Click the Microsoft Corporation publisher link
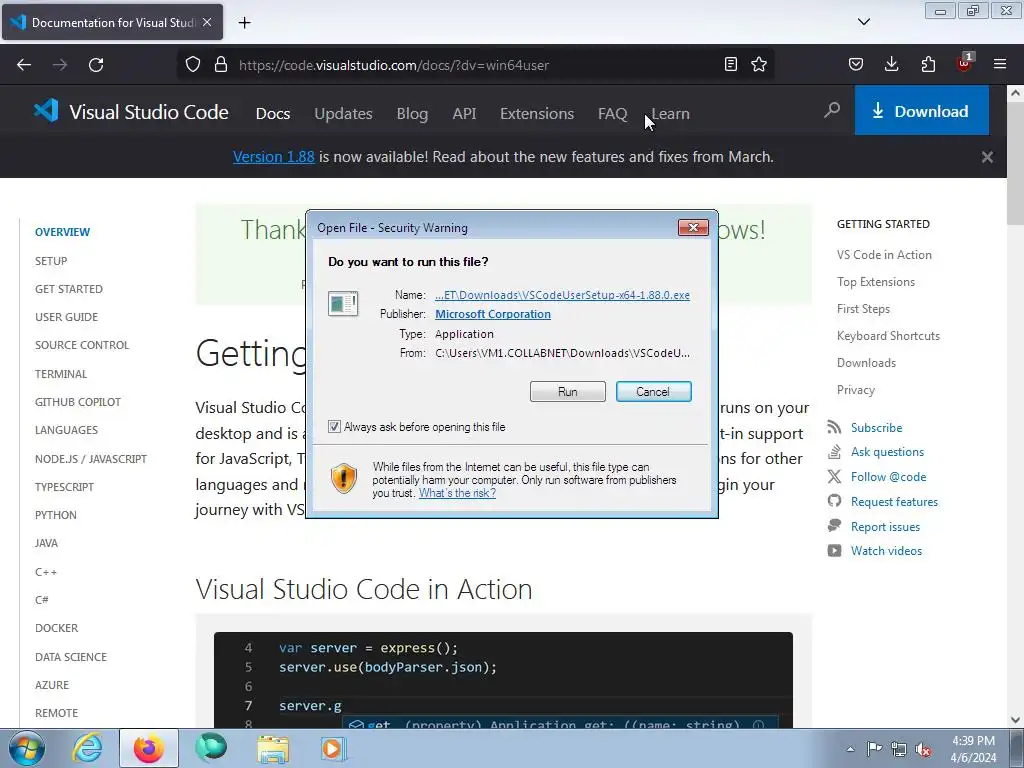Image resolution: width=1024 pixels, height=768 pixels. tap(493, 314)
